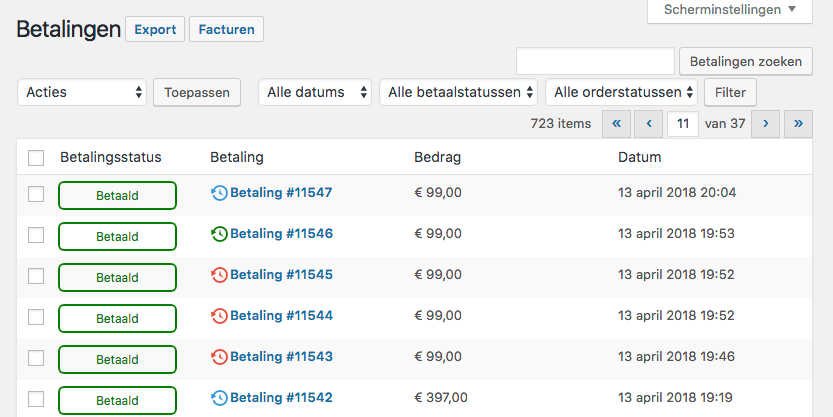
Task: Toggle the select-all checkbox in the table header
Action: [x=37, y=158]
